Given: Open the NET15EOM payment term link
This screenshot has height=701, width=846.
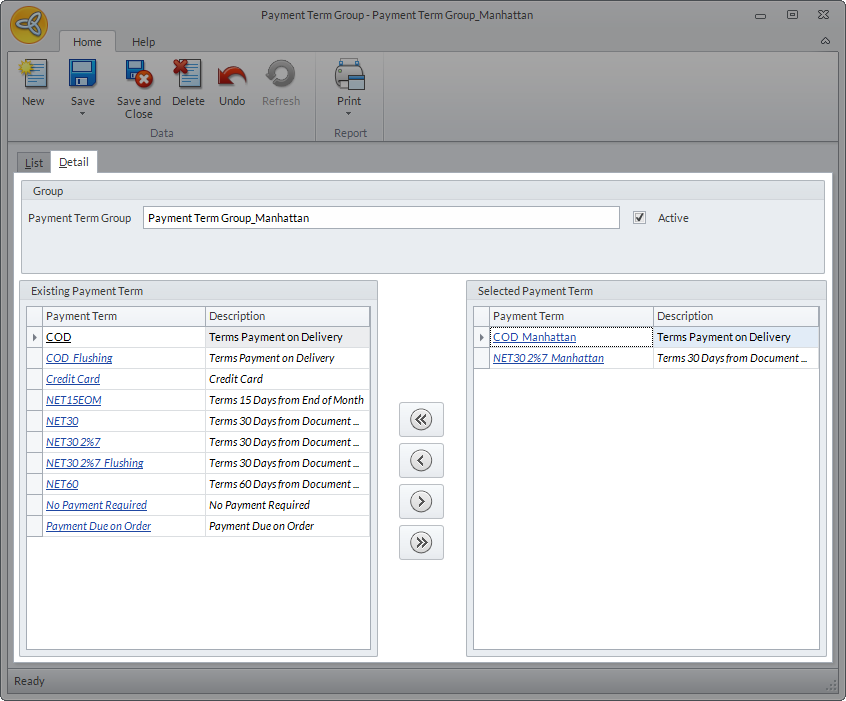Looking at the screenshot, I should (x=74, y=400).
